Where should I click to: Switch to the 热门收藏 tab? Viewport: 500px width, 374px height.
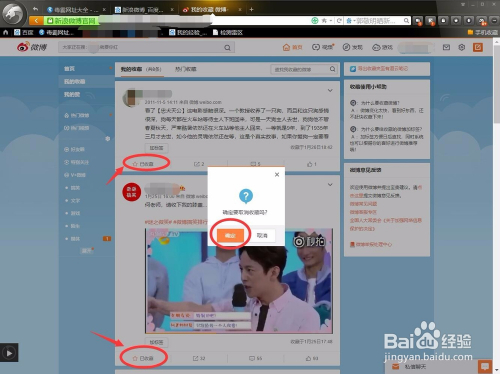pyautogui.click(x=185, y=69)
